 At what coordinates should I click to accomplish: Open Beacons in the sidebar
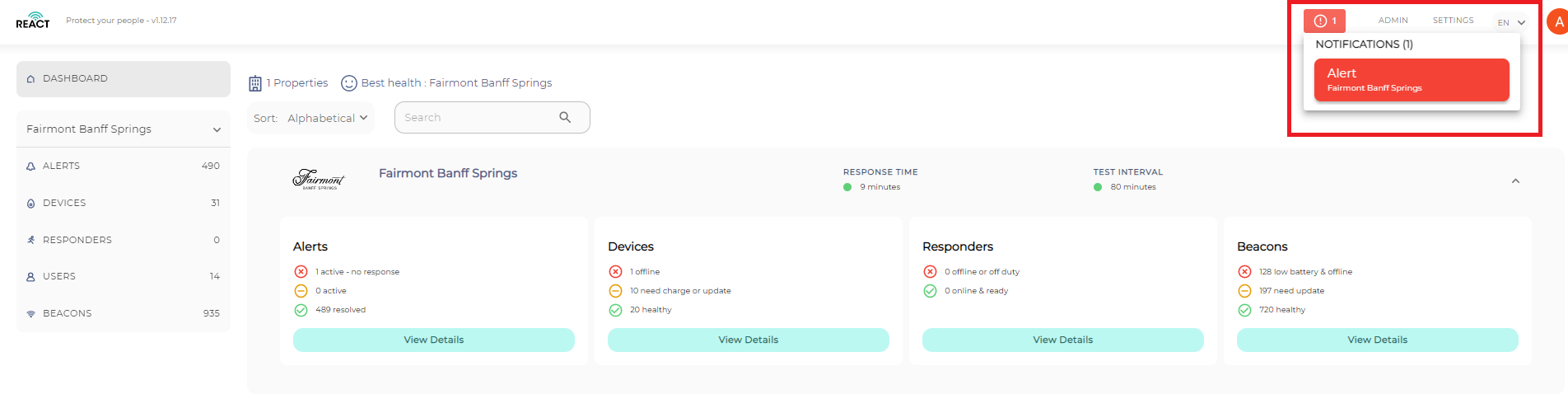pyautogui.click(x=124, y=313)
